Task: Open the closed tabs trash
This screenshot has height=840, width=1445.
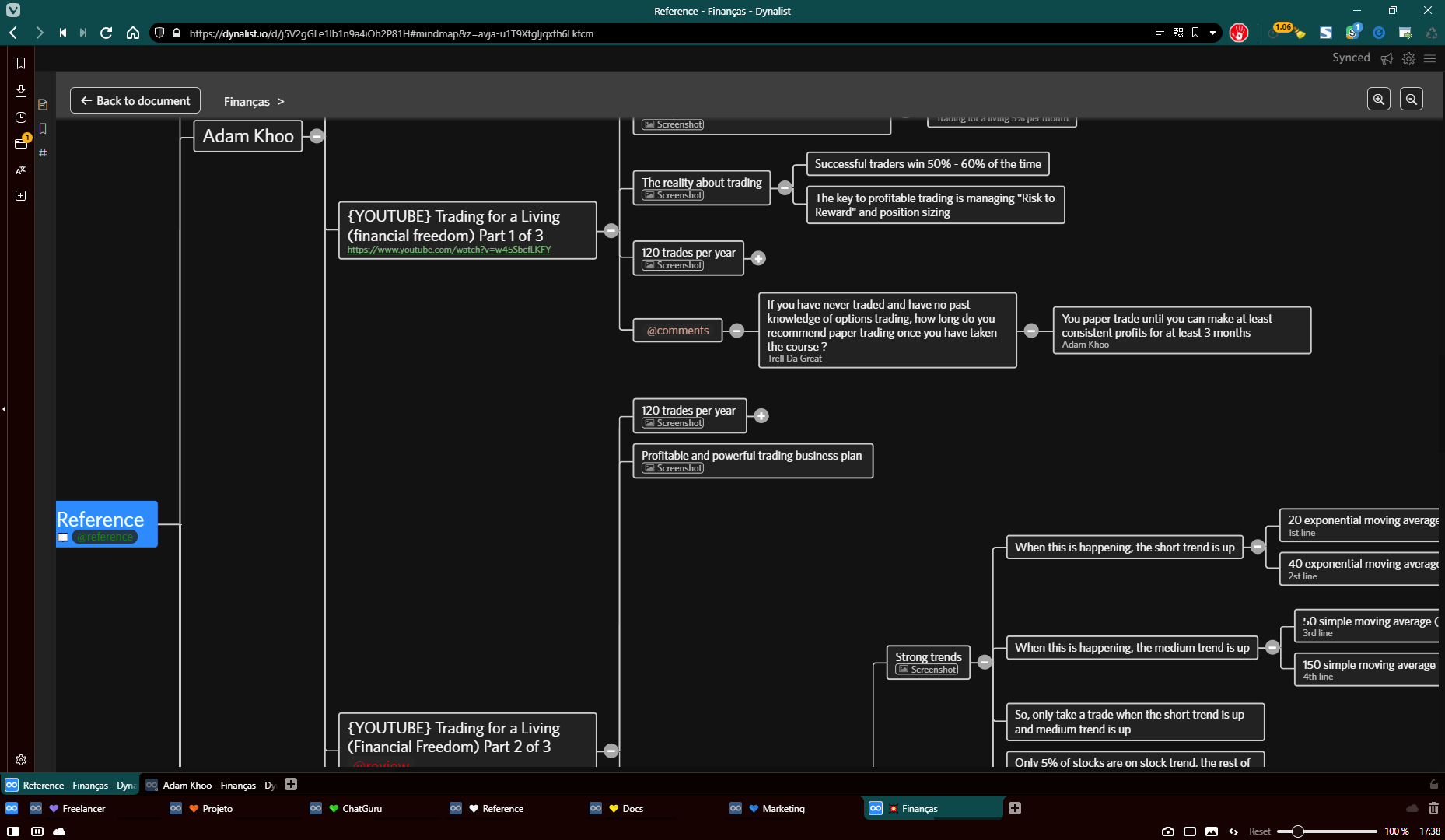Action: [x=1433, y=808]
